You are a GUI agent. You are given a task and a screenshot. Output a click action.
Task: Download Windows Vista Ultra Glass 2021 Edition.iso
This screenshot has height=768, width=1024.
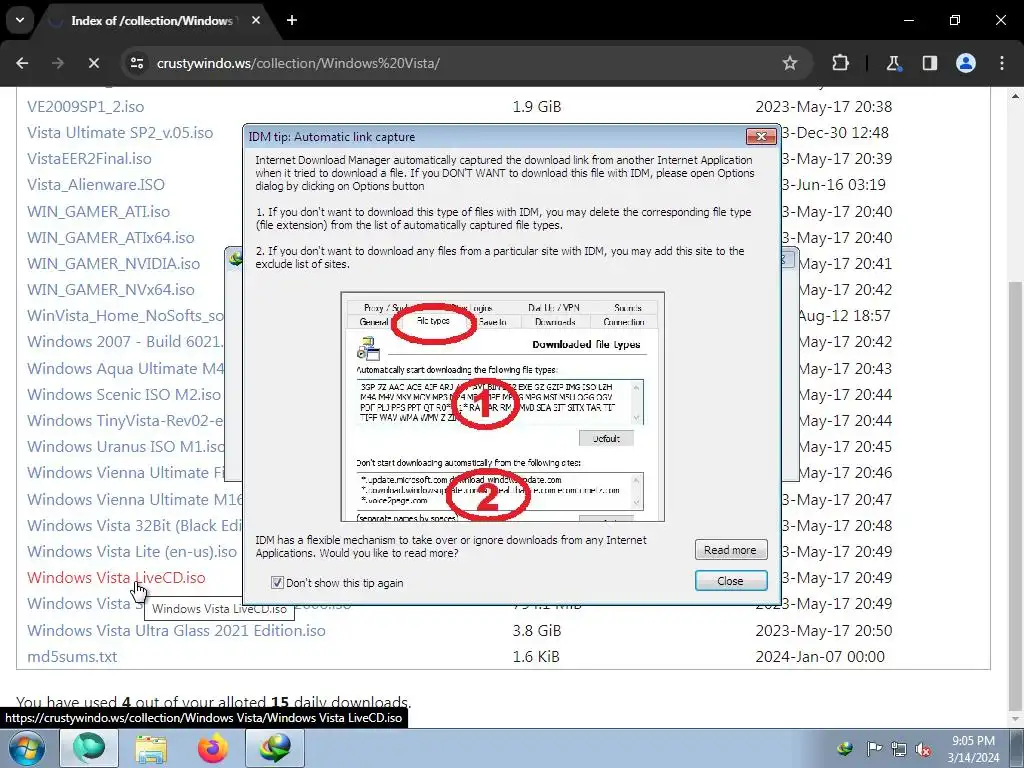coord(176,631)
